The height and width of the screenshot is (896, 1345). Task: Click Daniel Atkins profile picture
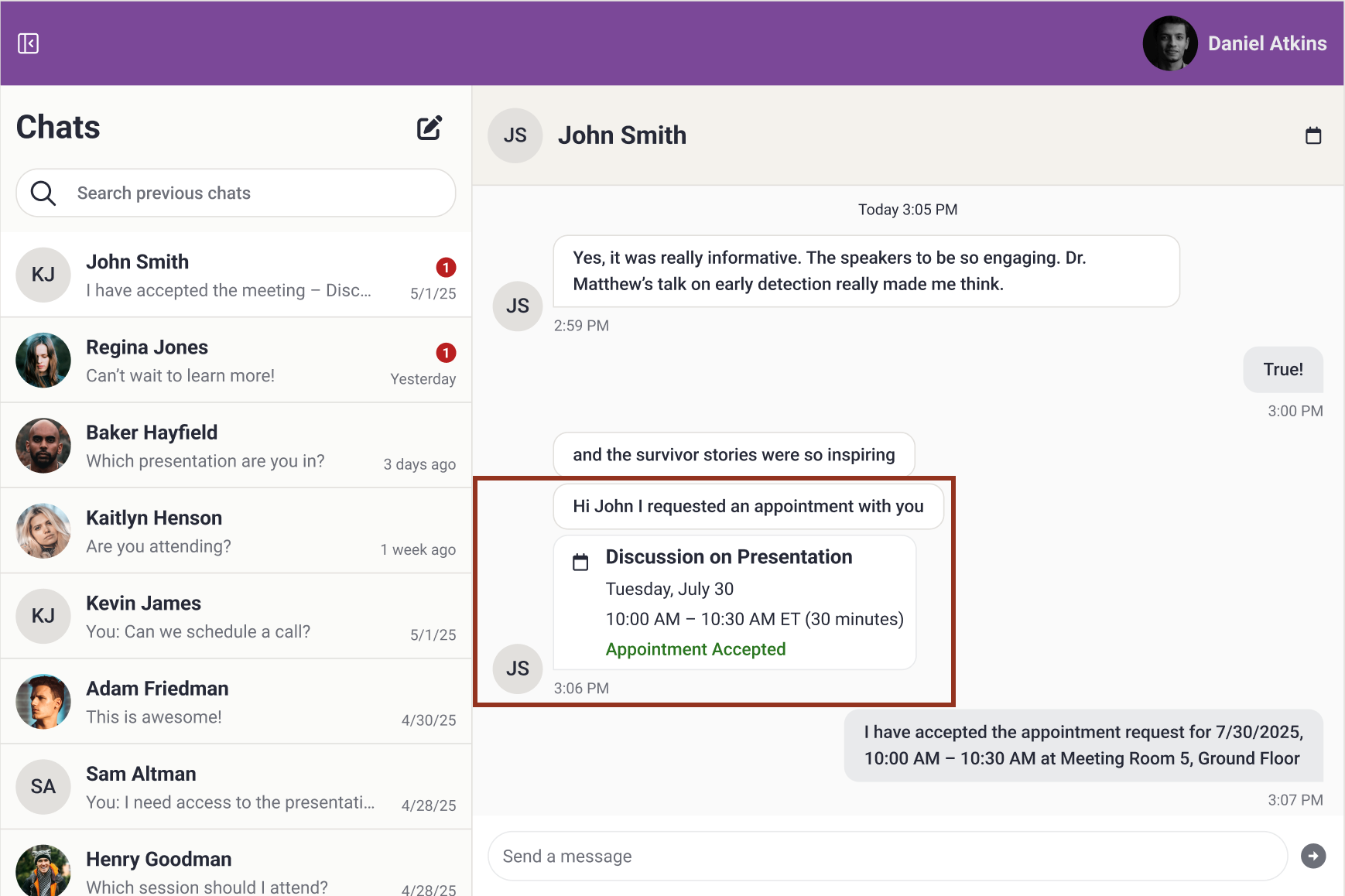[x=1170, y=43]
